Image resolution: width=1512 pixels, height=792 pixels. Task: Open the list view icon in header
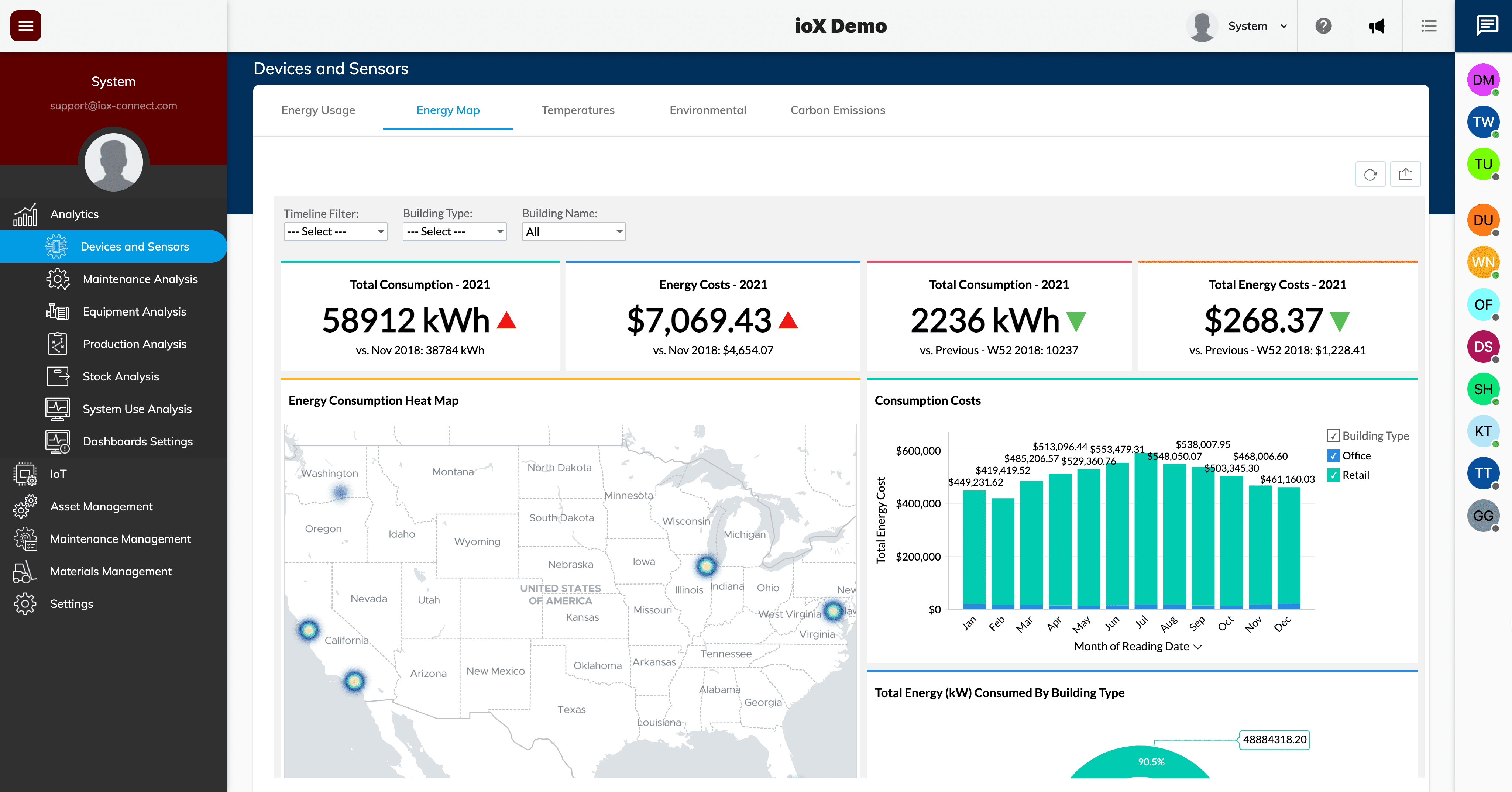1429,26
